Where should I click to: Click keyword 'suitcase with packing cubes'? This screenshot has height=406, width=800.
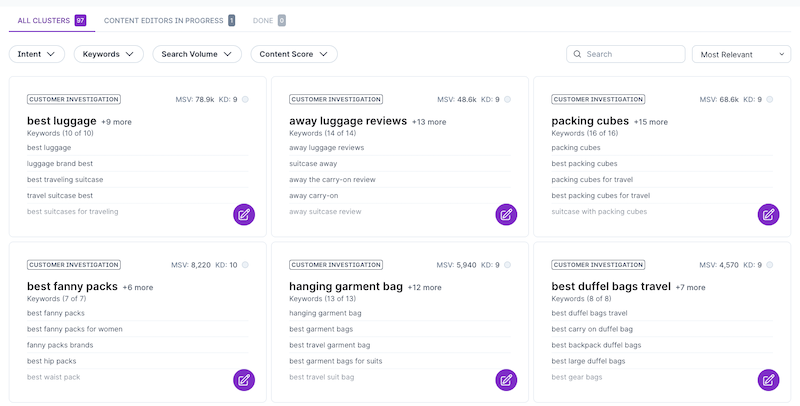tap(599, 211)
